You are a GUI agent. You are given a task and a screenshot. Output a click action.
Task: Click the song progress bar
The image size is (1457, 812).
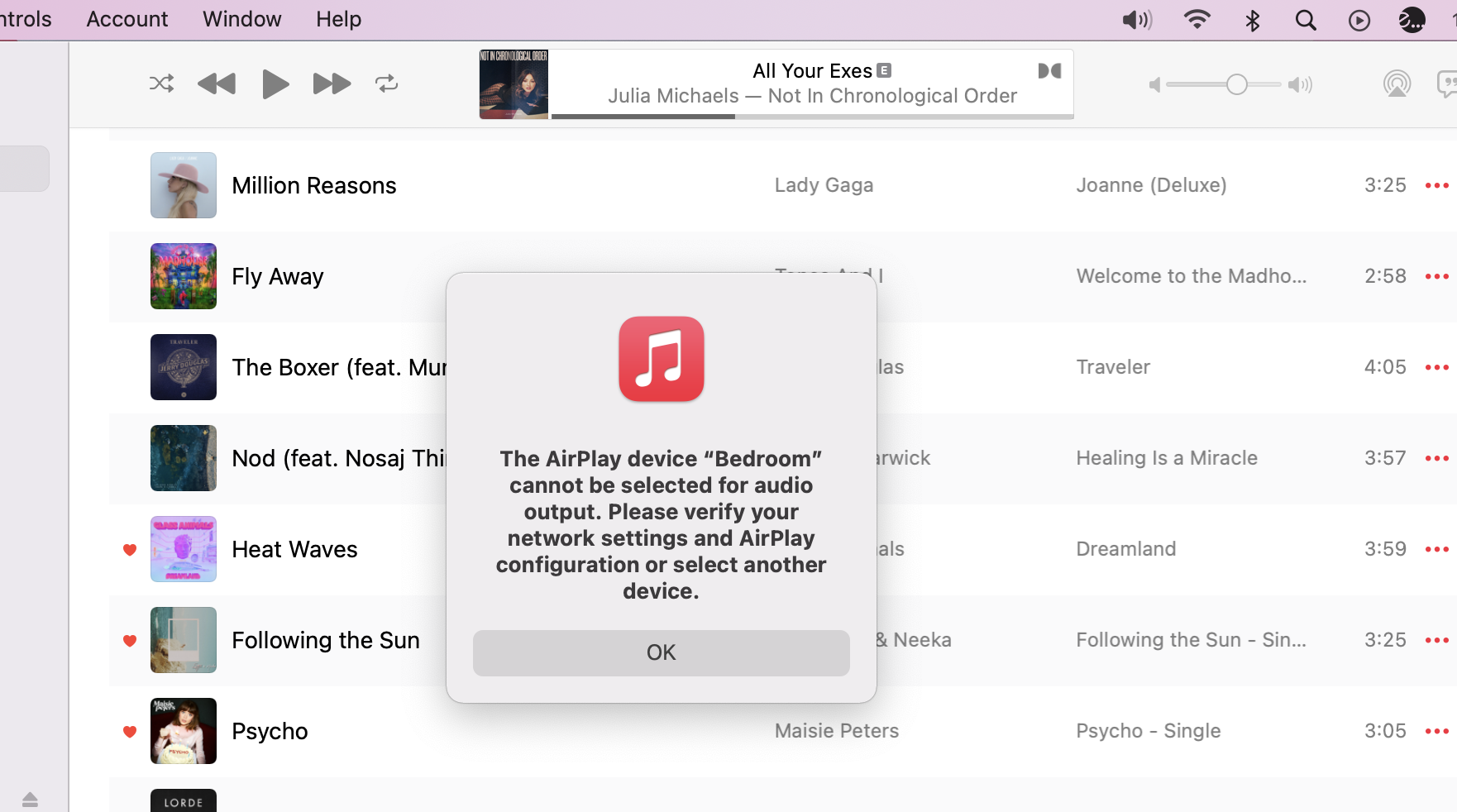(x=812, y=117)
